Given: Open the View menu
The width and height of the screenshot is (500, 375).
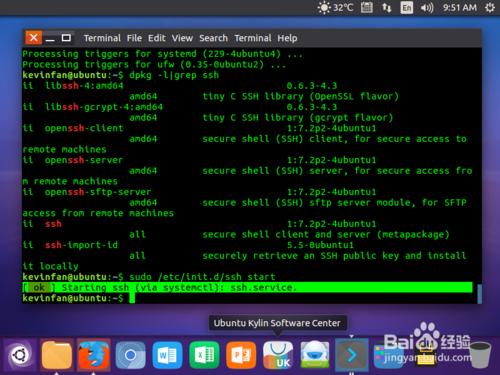Looking at the screenshot, I should click(182, 38).
